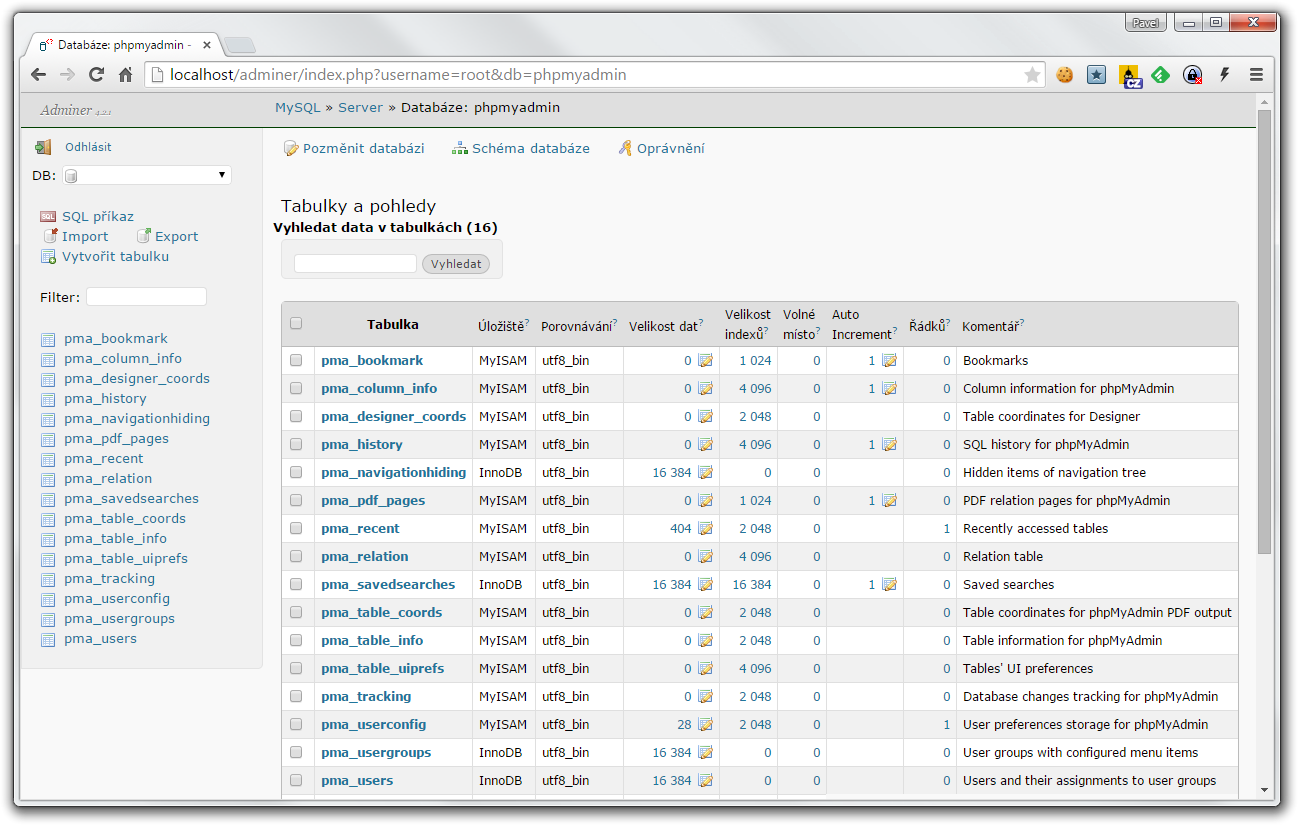Click the Adminer logo text
The width and height of the screenshot is (1298, 826).
[x=66, y=110]
